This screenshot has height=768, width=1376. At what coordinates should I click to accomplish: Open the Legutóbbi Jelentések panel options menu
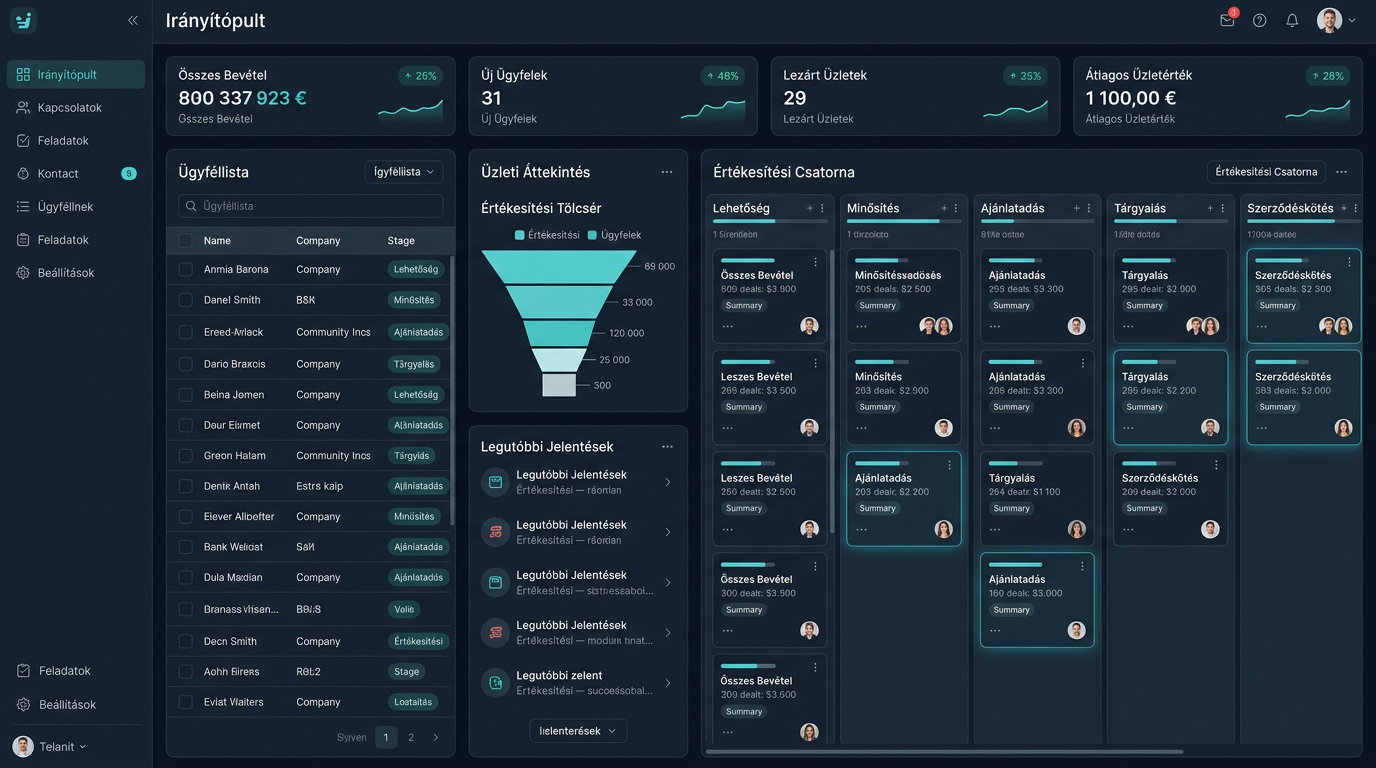(667, 447)
